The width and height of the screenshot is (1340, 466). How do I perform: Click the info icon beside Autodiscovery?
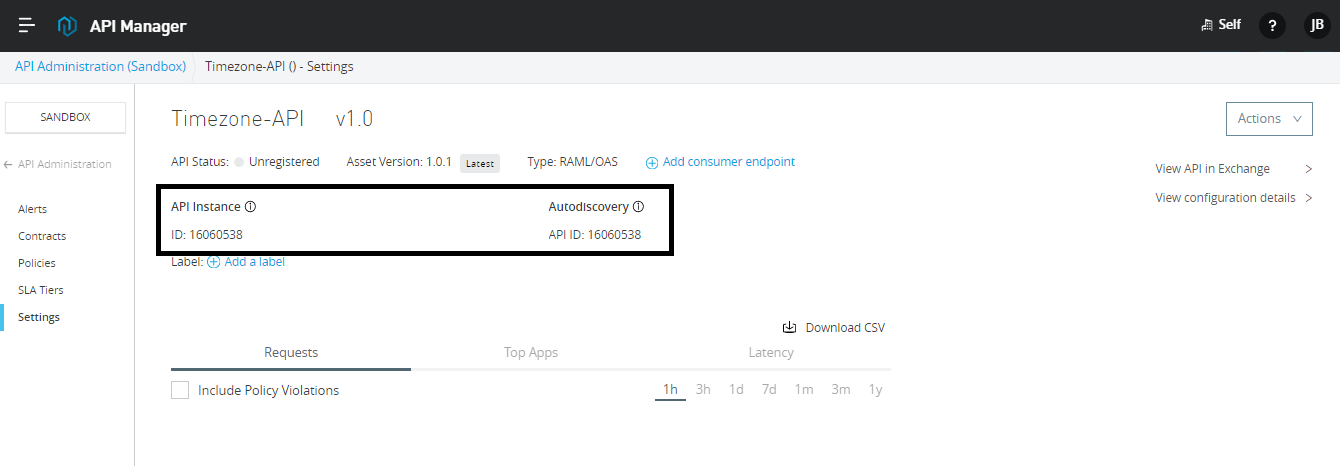(x=638, y=207)
